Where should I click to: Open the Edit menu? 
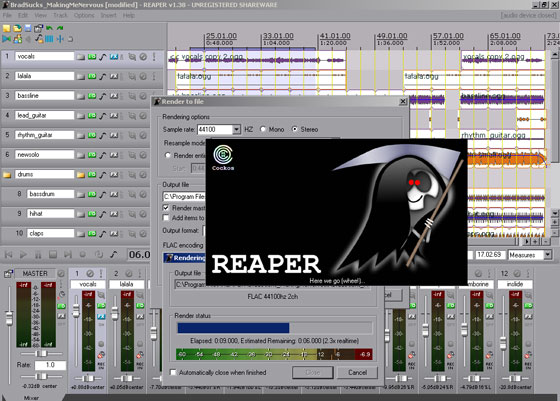[23, 15]
